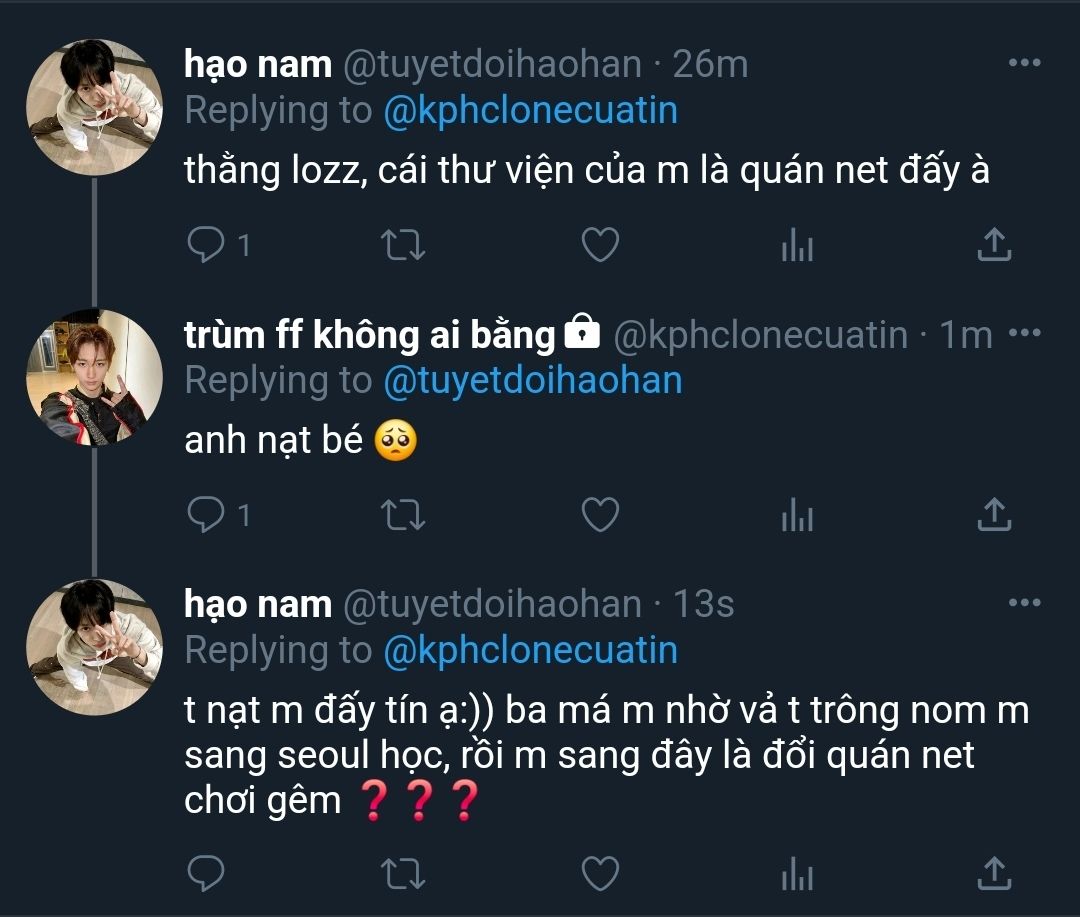The width and height of the screenshot is (1080, 917).
Task: Retweet the first hạo nam tweet
Action: point(404,245)
